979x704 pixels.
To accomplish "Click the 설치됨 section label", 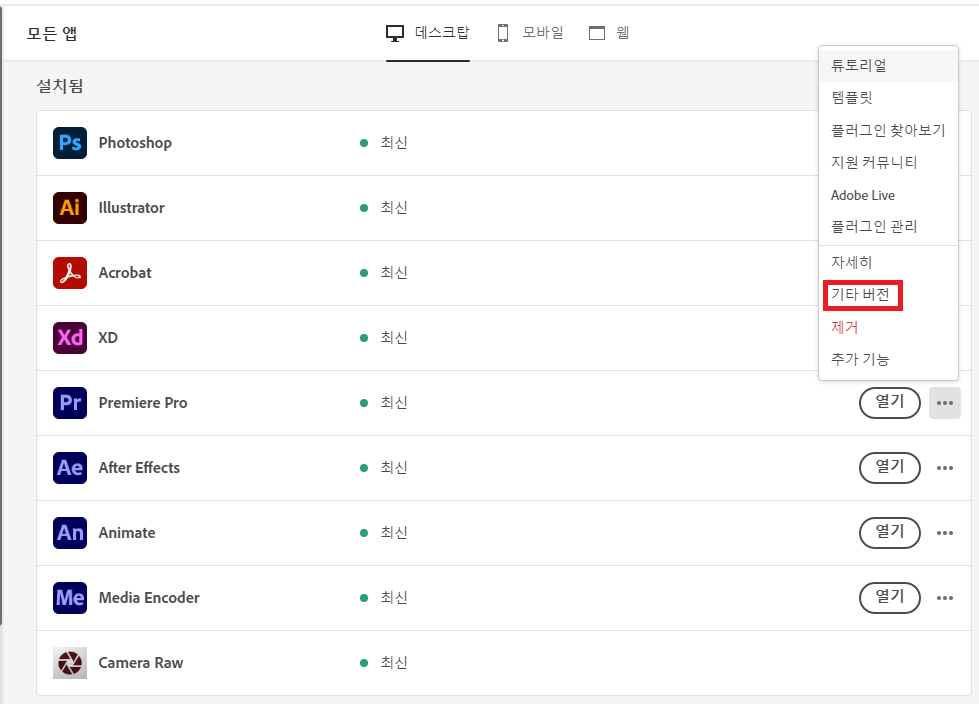I will coord(60,86).
